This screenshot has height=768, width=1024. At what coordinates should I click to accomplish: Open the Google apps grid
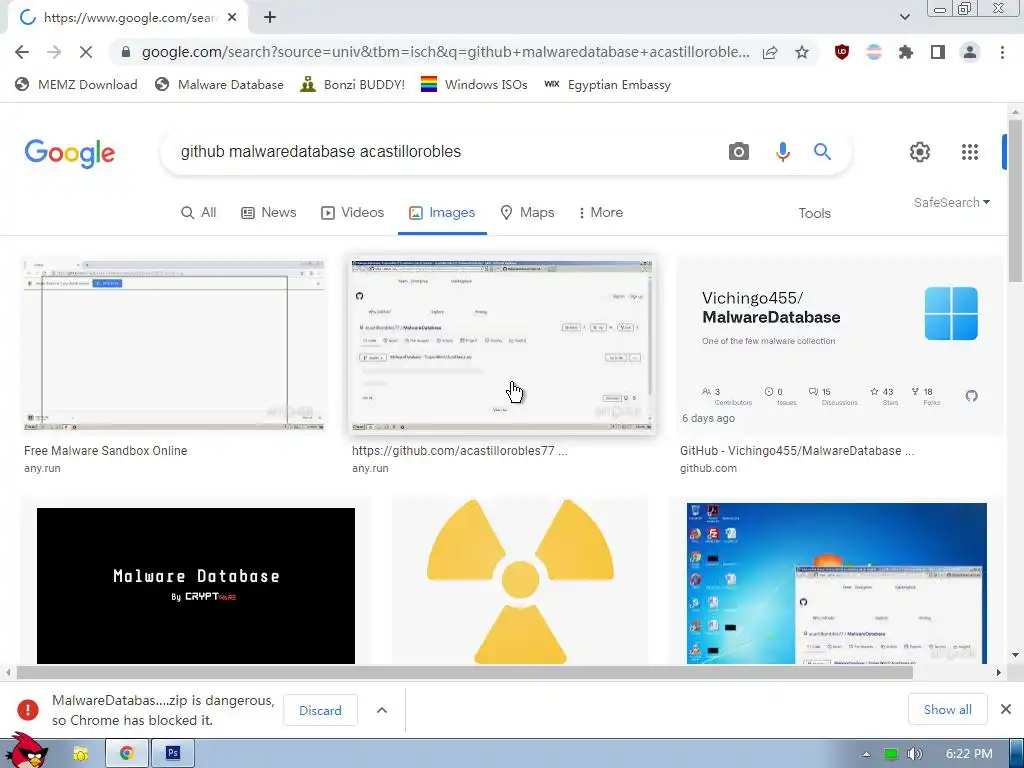970,152
